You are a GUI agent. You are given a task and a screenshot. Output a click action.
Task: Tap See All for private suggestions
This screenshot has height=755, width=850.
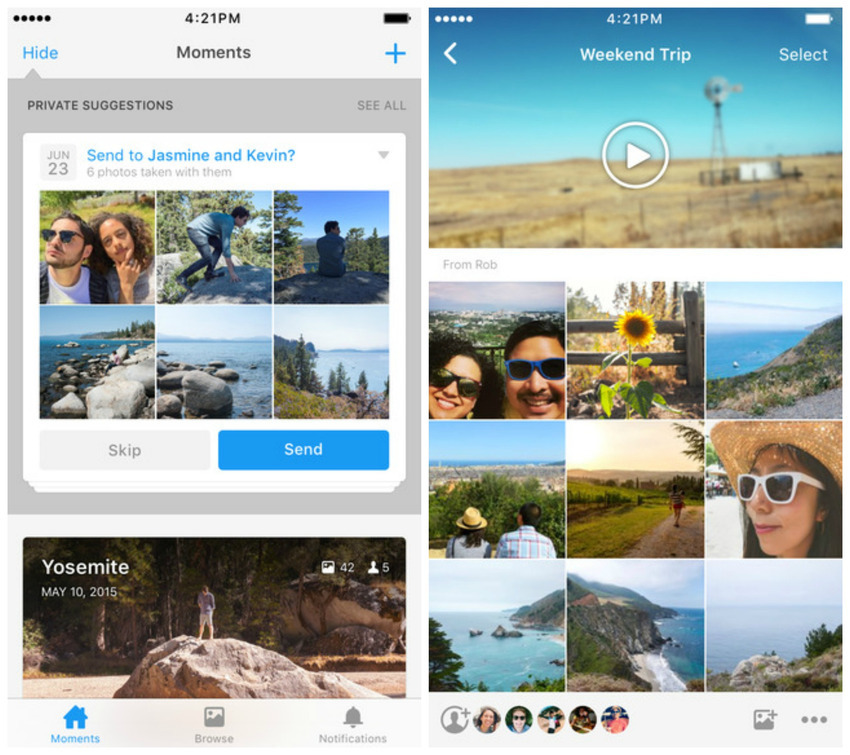(x=381, y=105)
